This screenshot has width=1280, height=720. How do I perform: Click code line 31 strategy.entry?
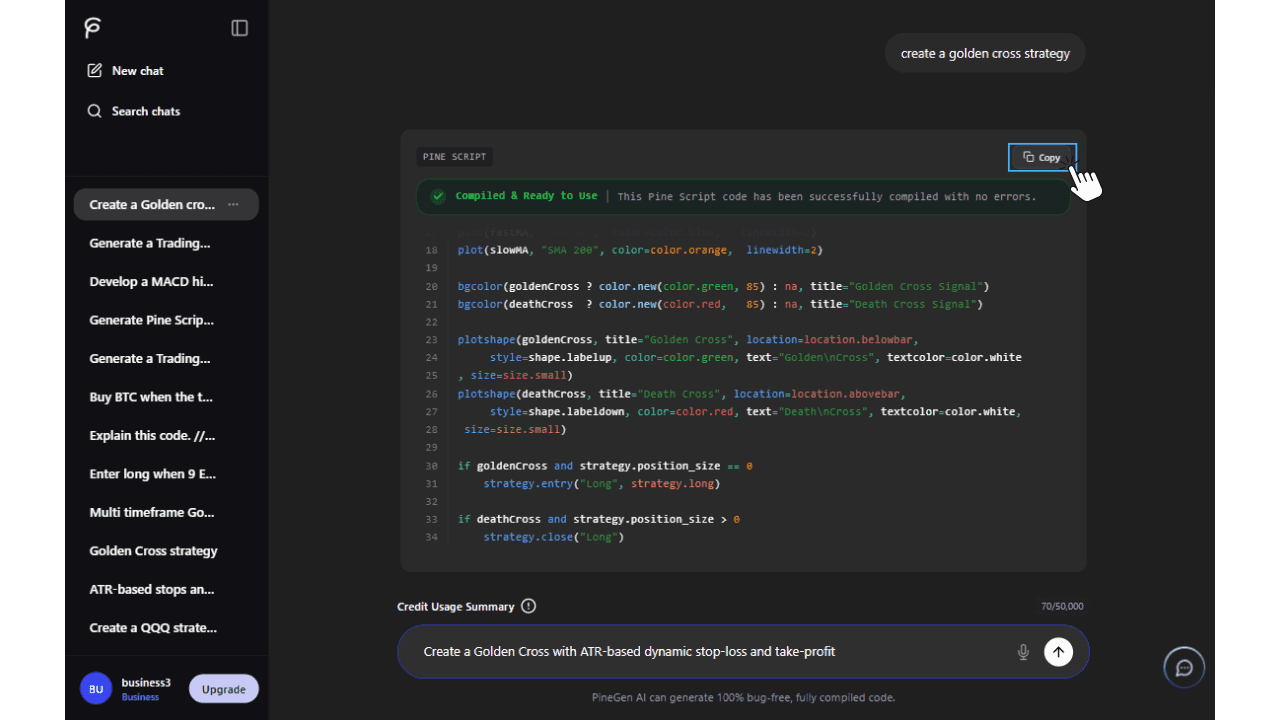(x=601, y=484)
